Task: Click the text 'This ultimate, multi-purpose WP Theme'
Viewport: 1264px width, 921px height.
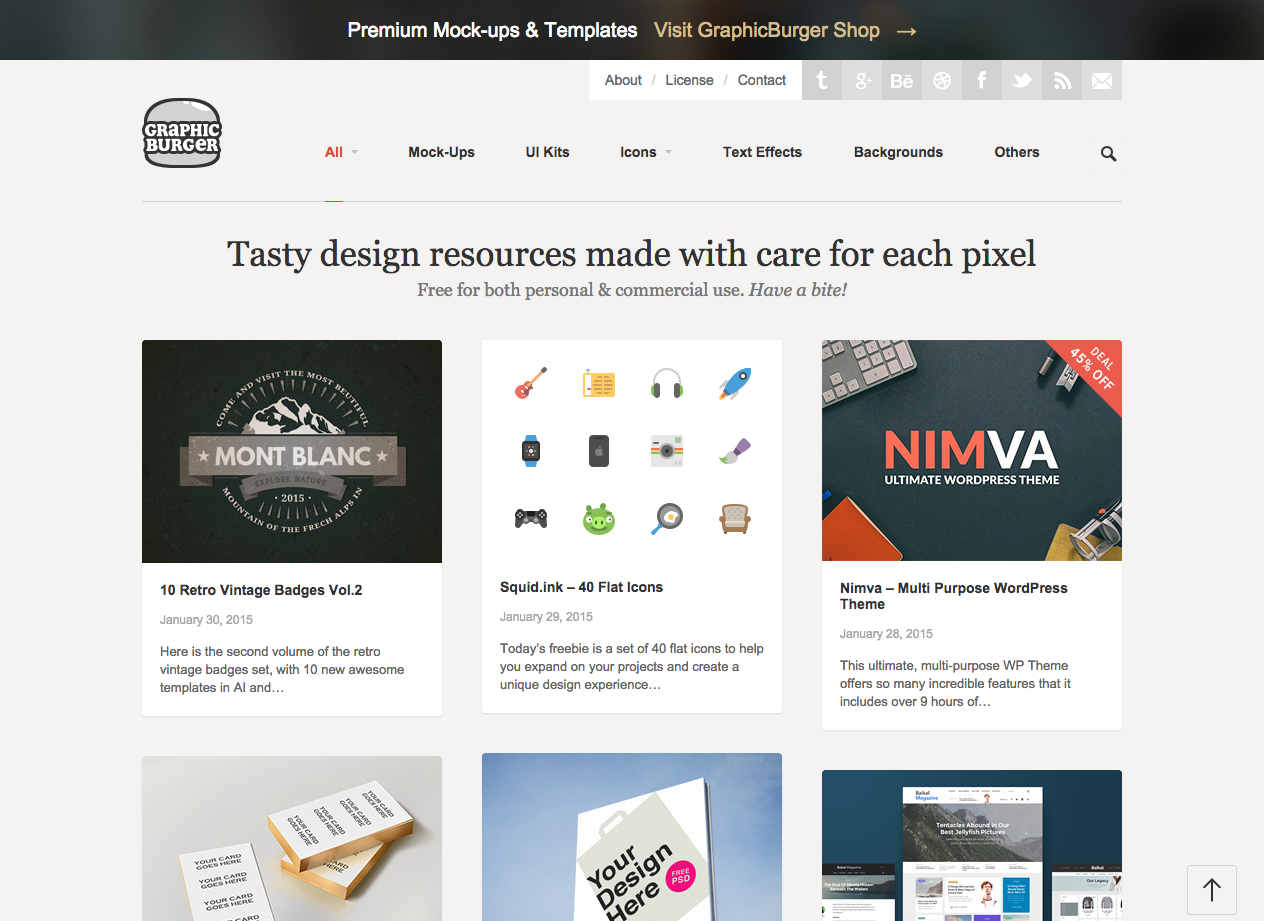Action: (954, 665)
